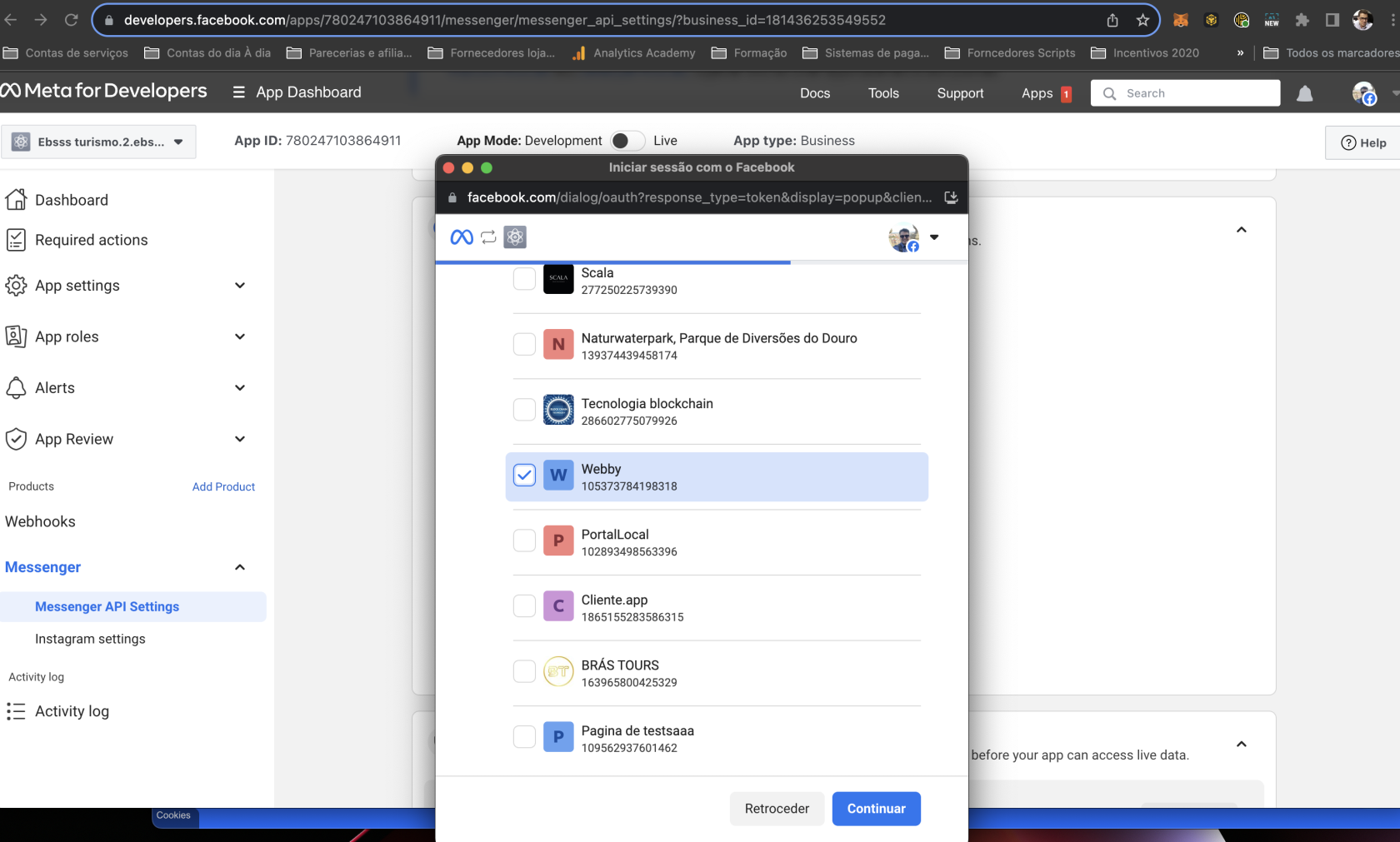Screen dimensions: 1400x842
Task: Expand the App settings chevron
Action: tap(240, 286)
